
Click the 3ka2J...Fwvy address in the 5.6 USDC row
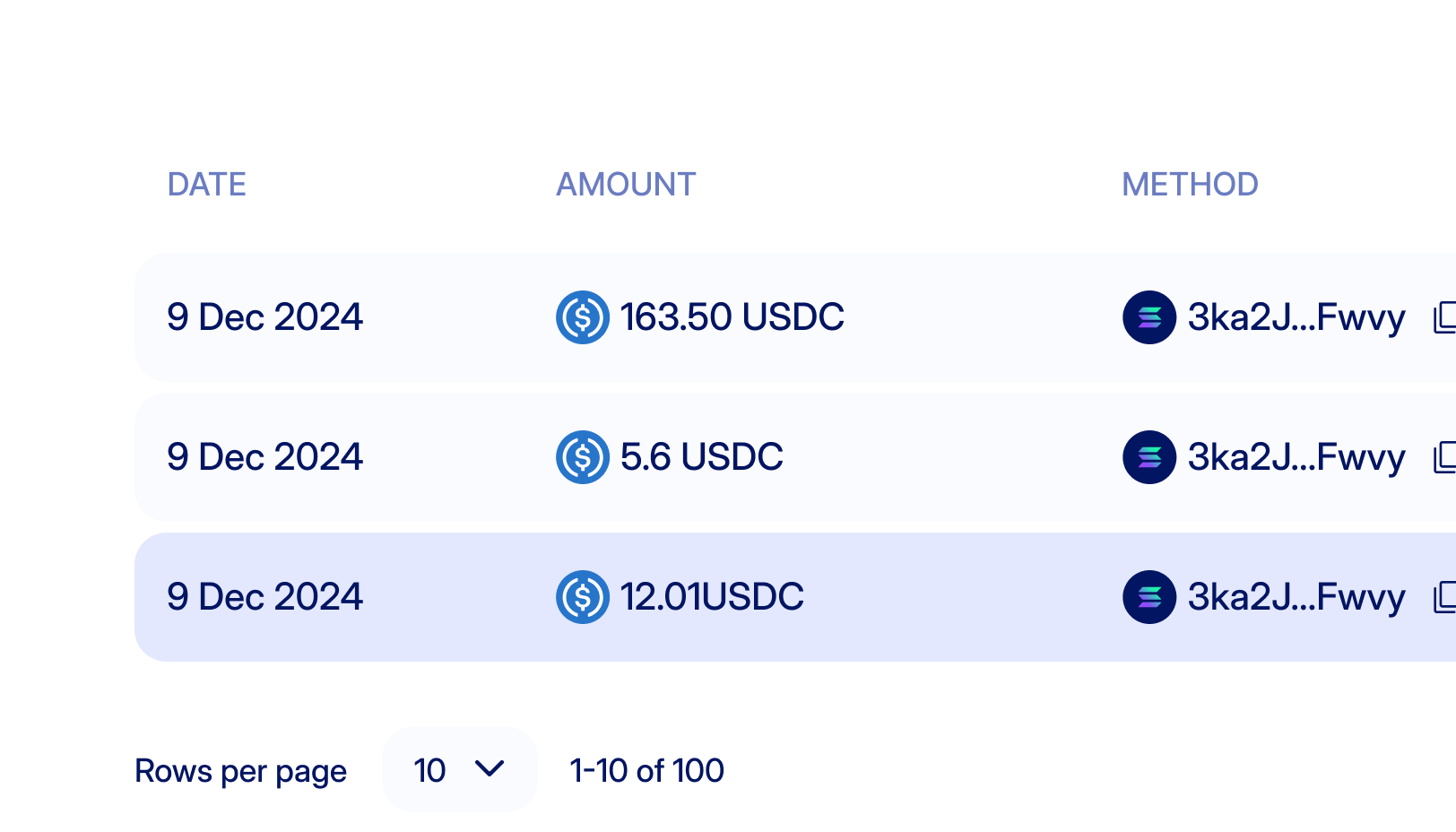point(1296,457)
